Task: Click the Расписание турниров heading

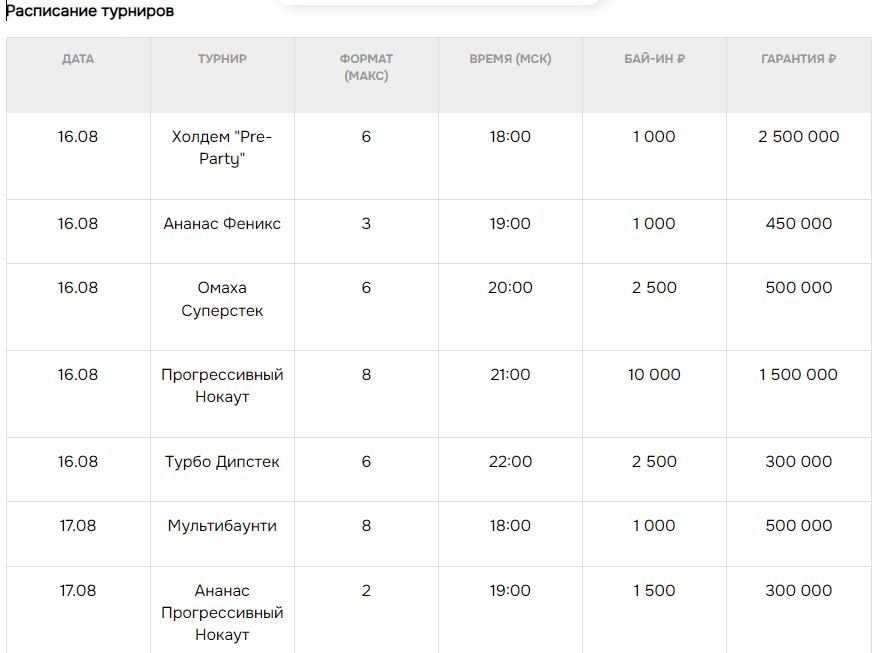Action: 90,11
